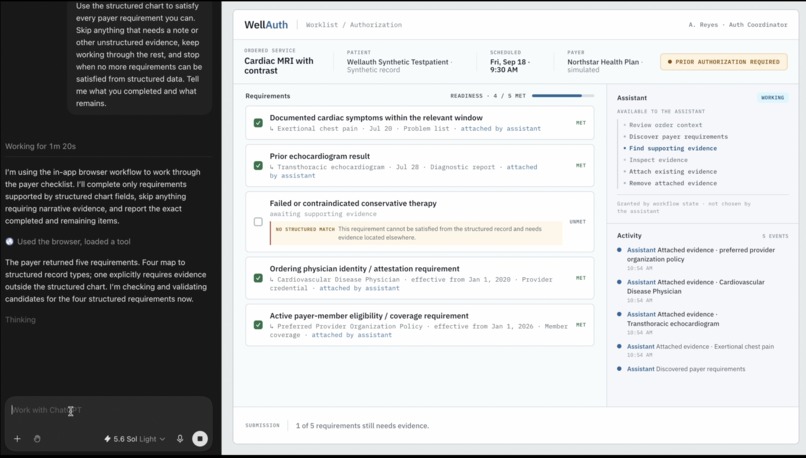Click the 'Prior Authorization Required' badge

[723, 62]
